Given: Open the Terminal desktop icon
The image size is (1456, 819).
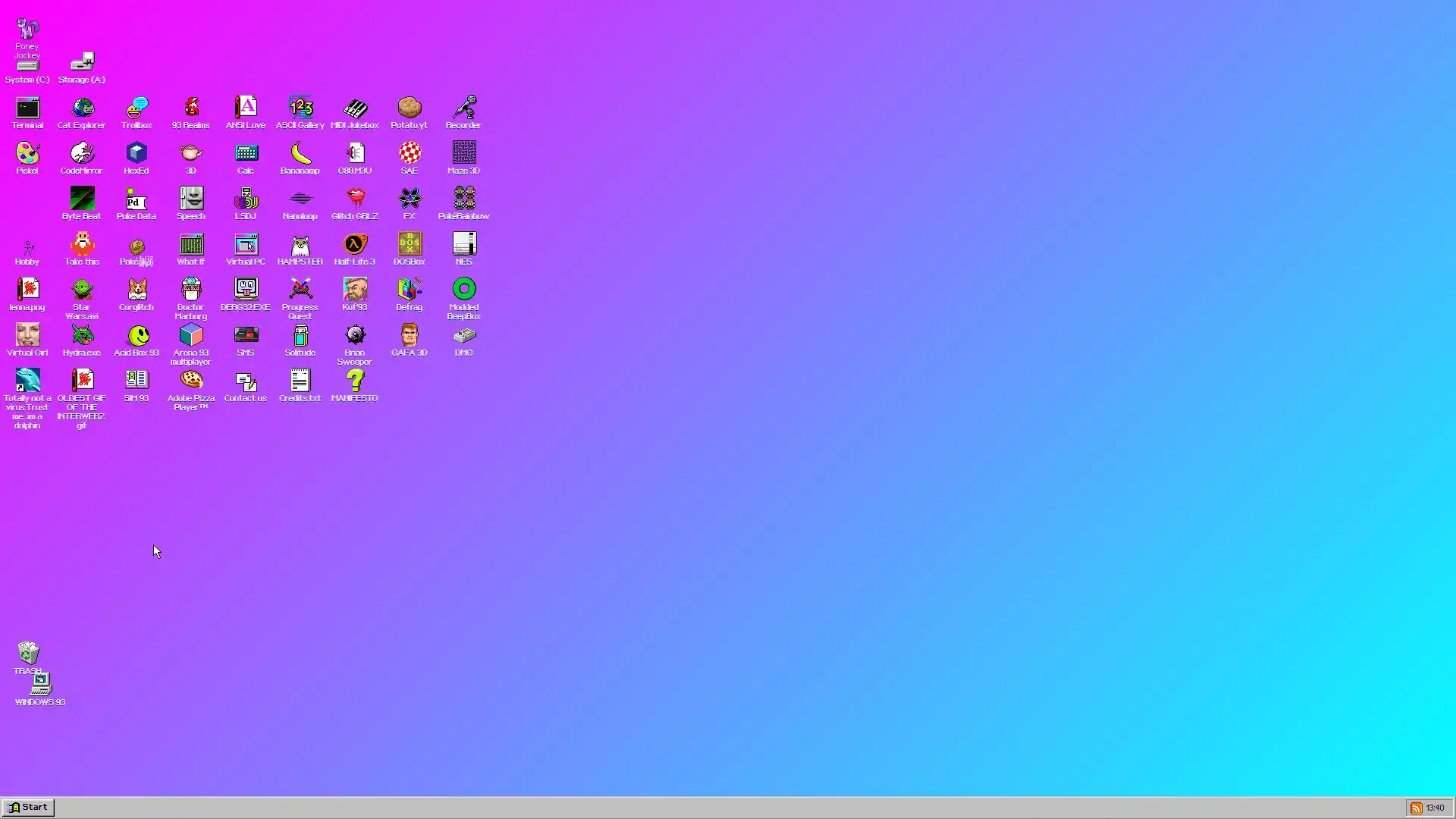Looking at the screenshot, I should 27,108.
